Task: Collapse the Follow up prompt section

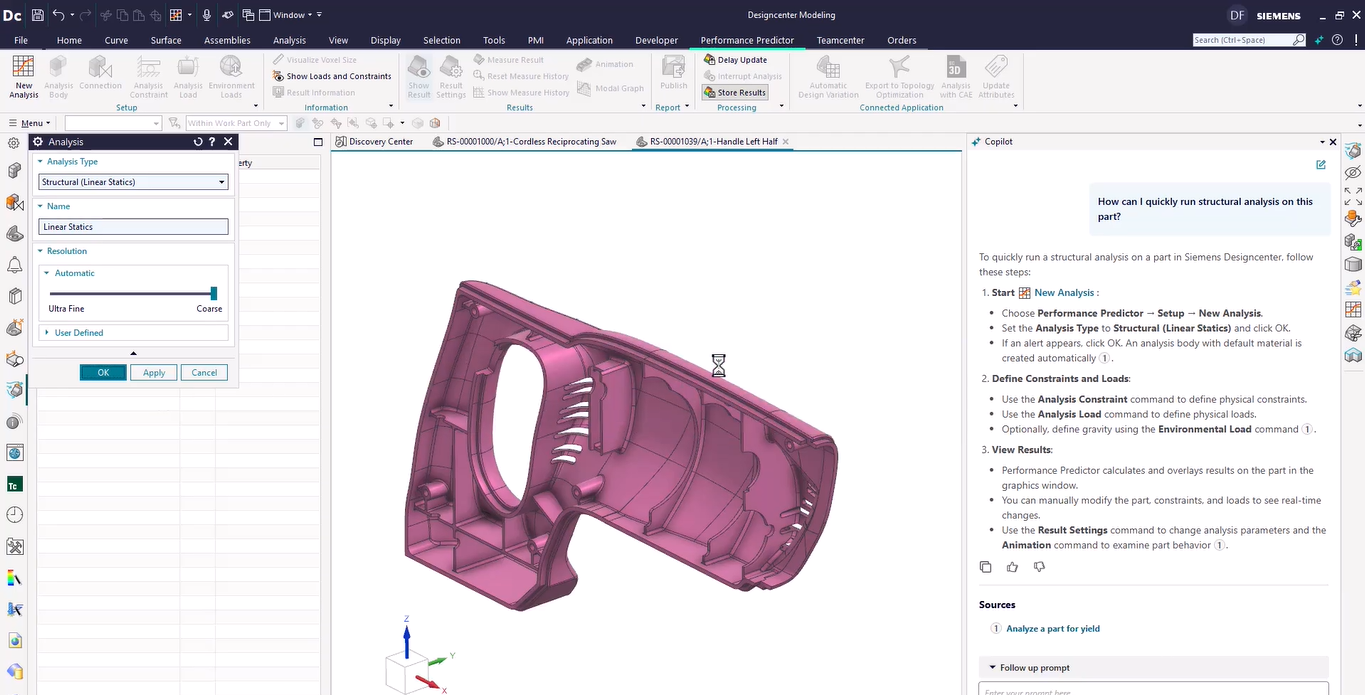Action: click(x=992, y=668)
